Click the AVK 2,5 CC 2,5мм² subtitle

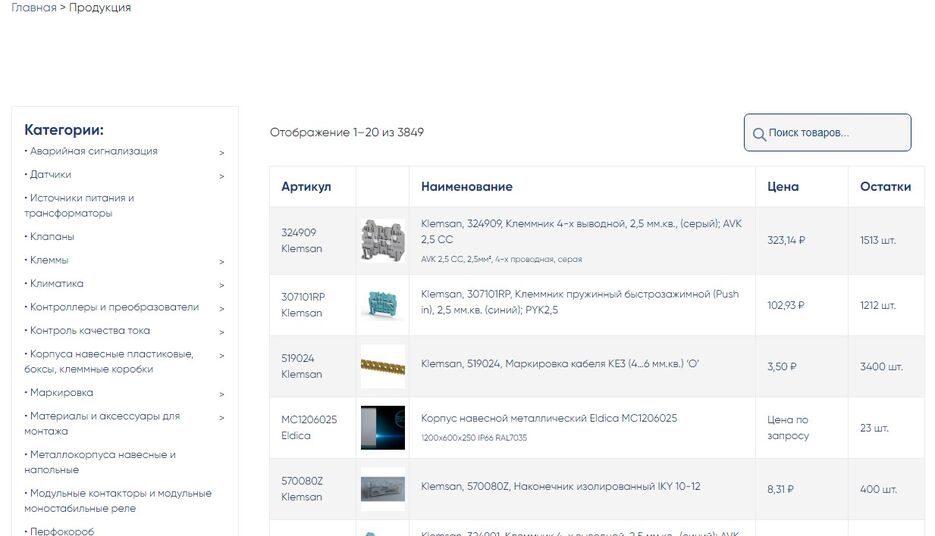(x=501, y=259)
